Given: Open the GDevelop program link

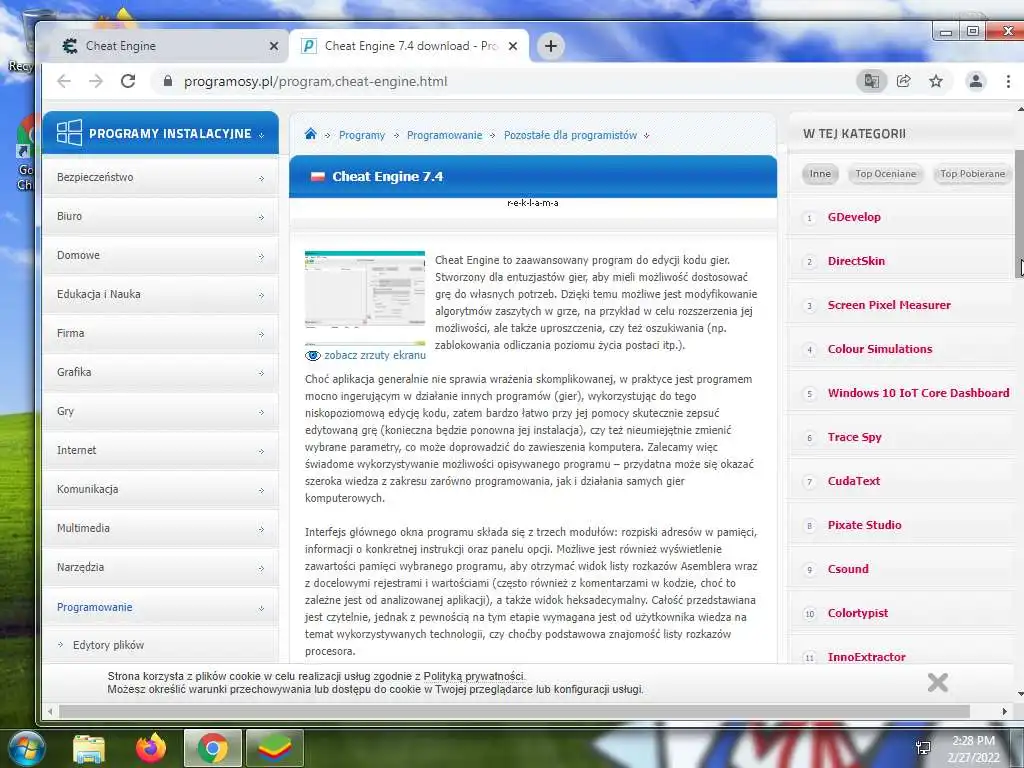Looking at the screenshot, I should tap(854, 217).
